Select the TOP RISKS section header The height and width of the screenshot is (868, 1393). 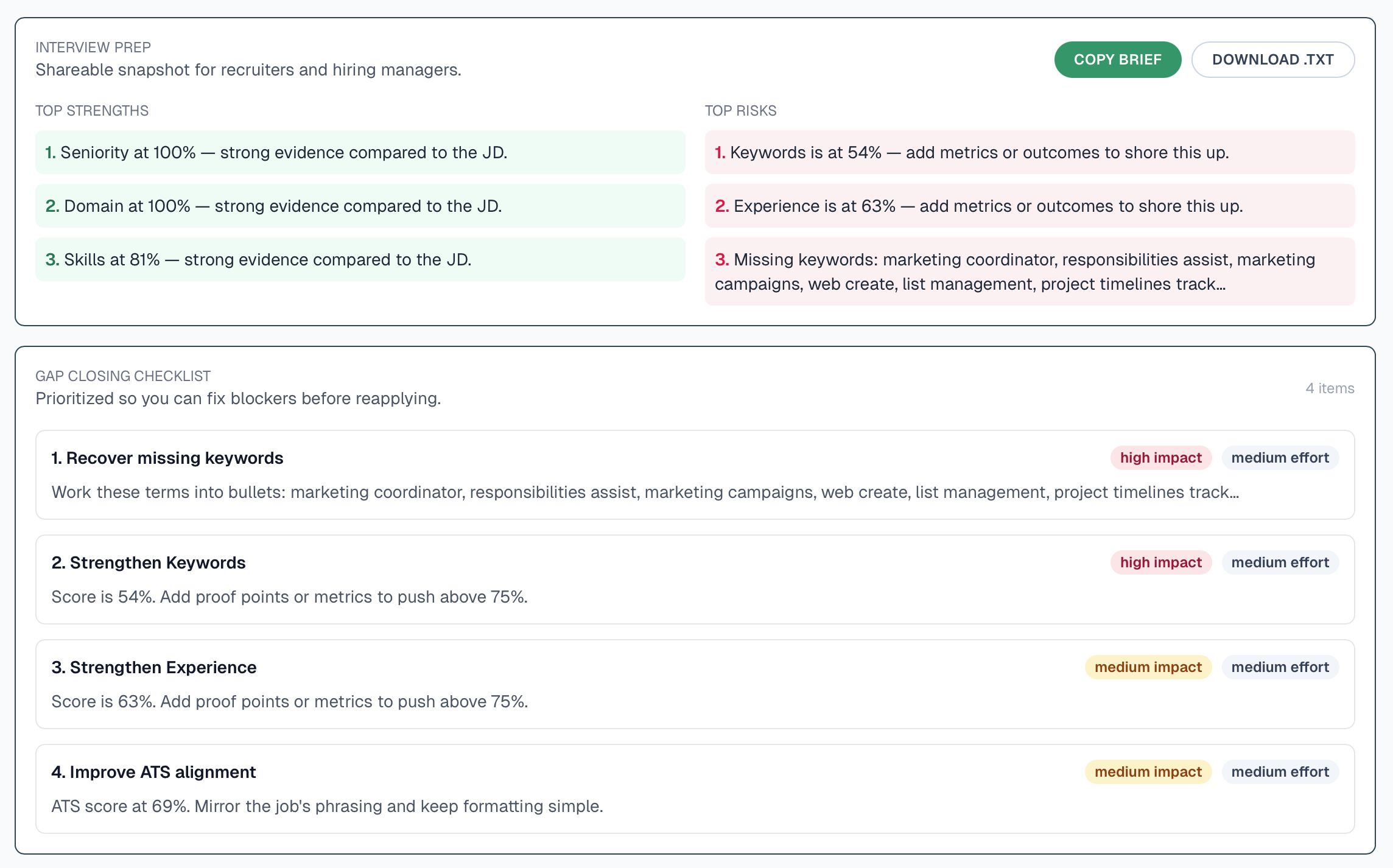coord(740,111)
